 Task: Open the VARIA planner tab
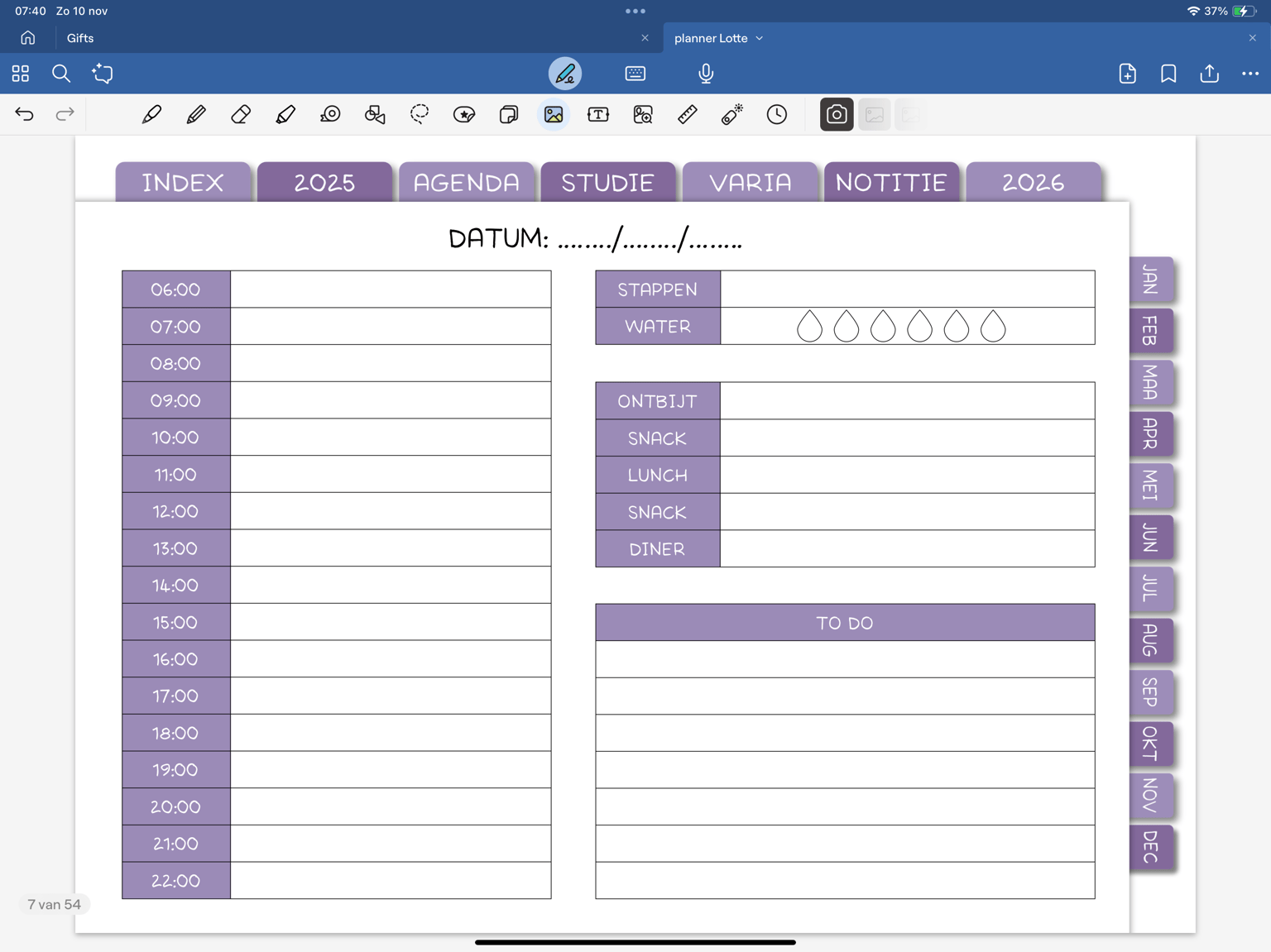point(751,182)
